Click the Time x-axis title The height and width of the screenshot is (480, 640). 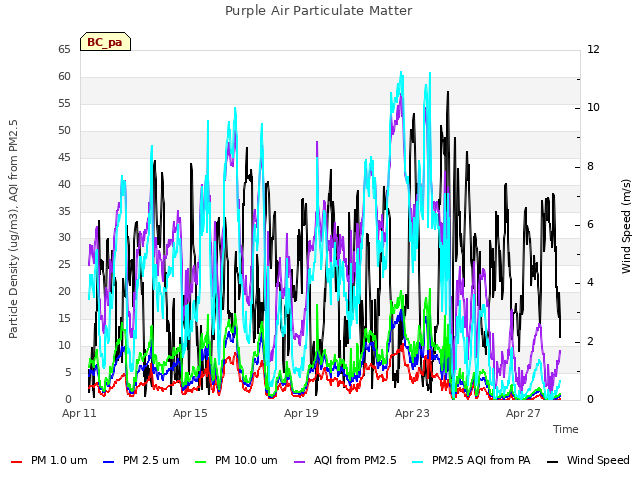(x=566, y=429)
